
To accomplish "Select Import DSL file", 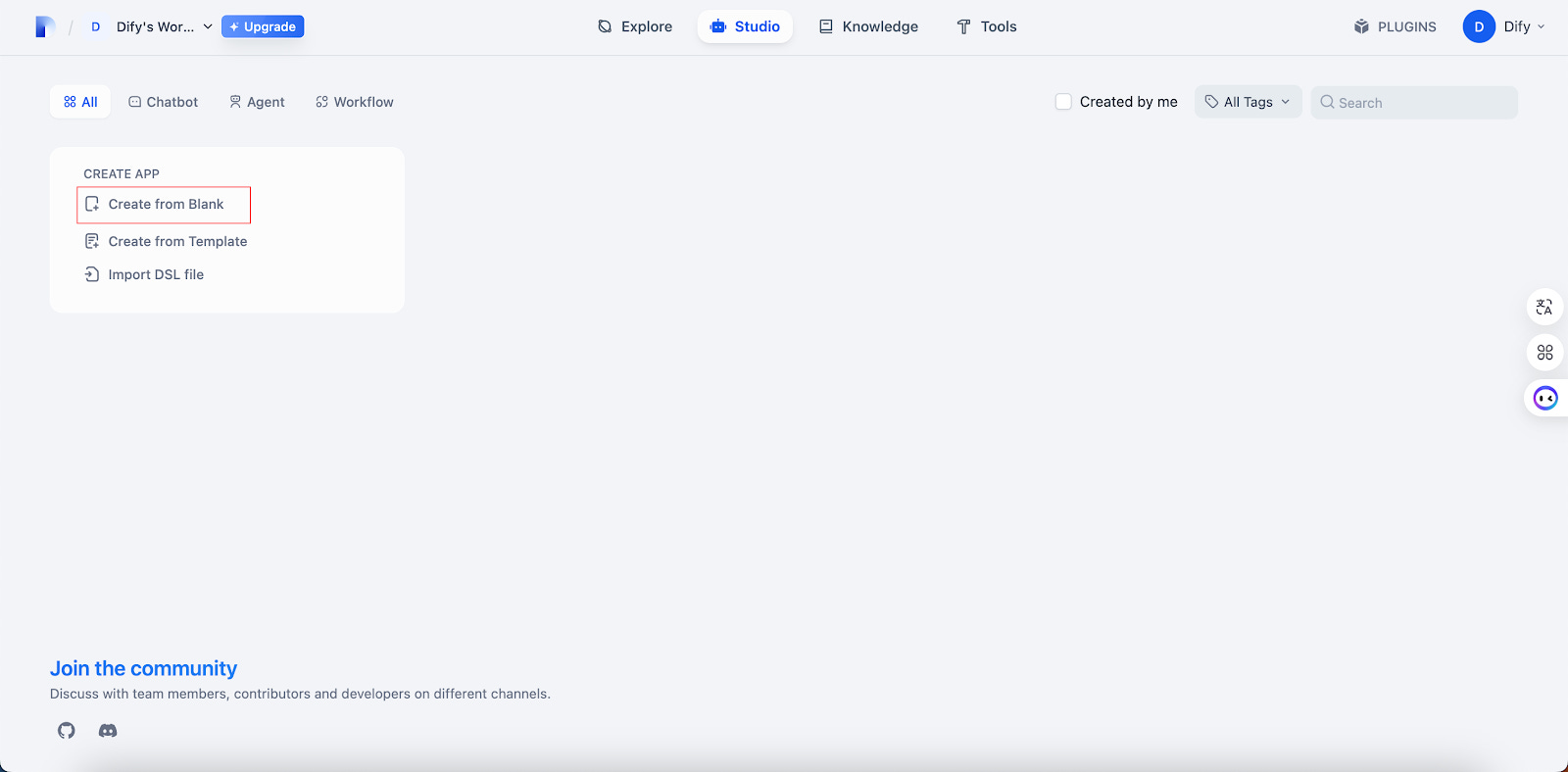I will pyautogui.click(x=144, y=274).
